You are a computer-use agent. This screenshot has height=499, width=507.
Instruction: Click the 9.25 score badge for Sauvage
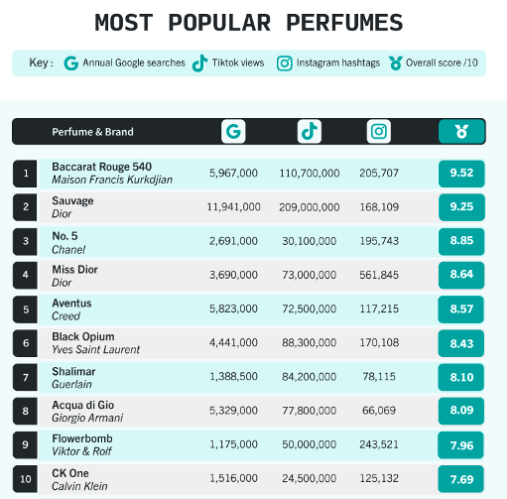(x=461, y=207)
